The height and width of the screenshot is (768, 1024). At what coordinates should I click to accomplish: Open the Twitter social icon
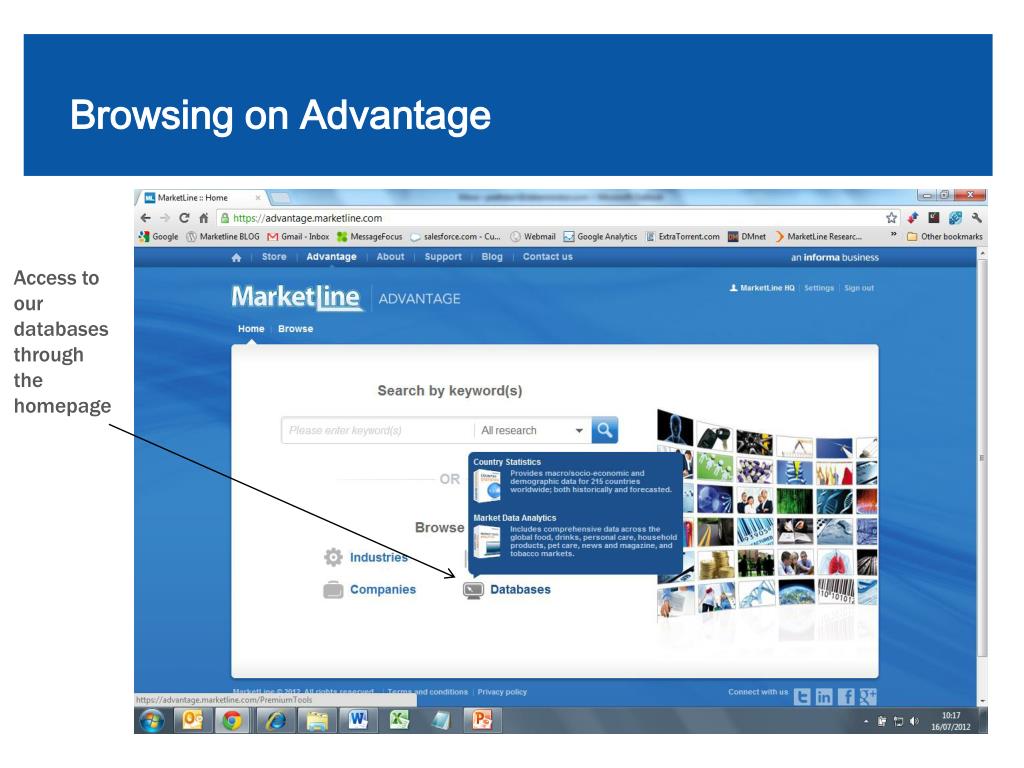[x=802, y=697]
